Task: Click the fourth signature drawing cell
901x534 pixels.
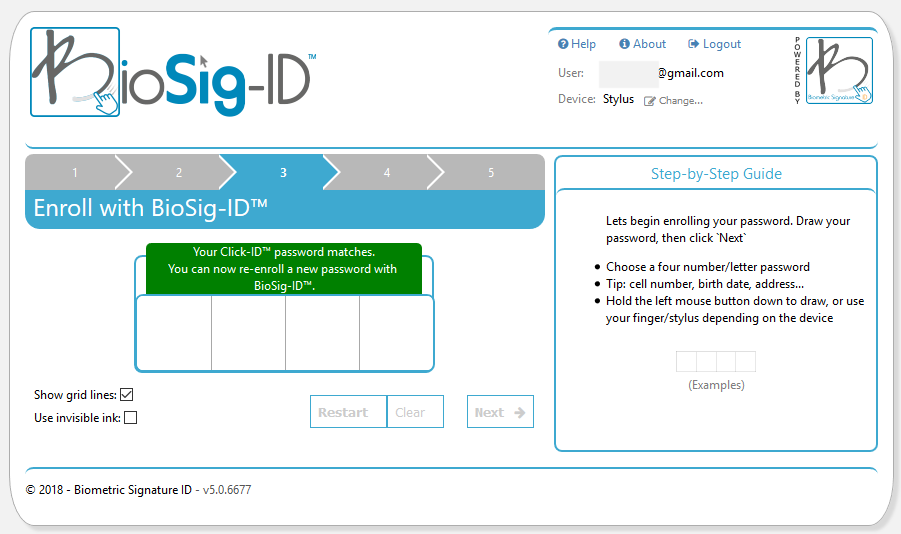Action: 396,333
